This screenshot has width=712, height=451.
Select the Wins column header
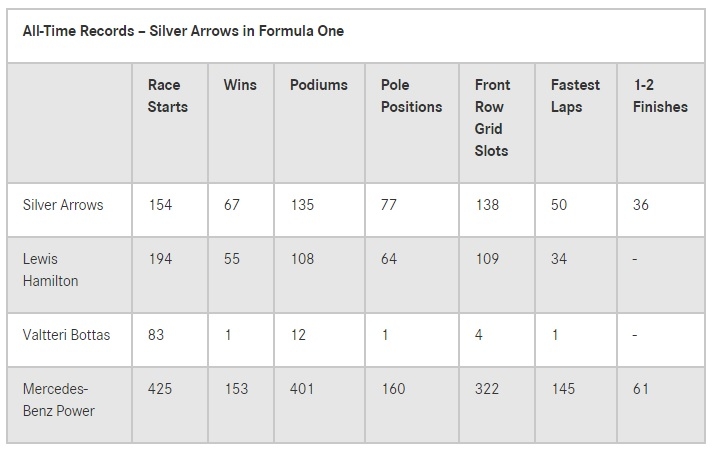pos(240,85)
